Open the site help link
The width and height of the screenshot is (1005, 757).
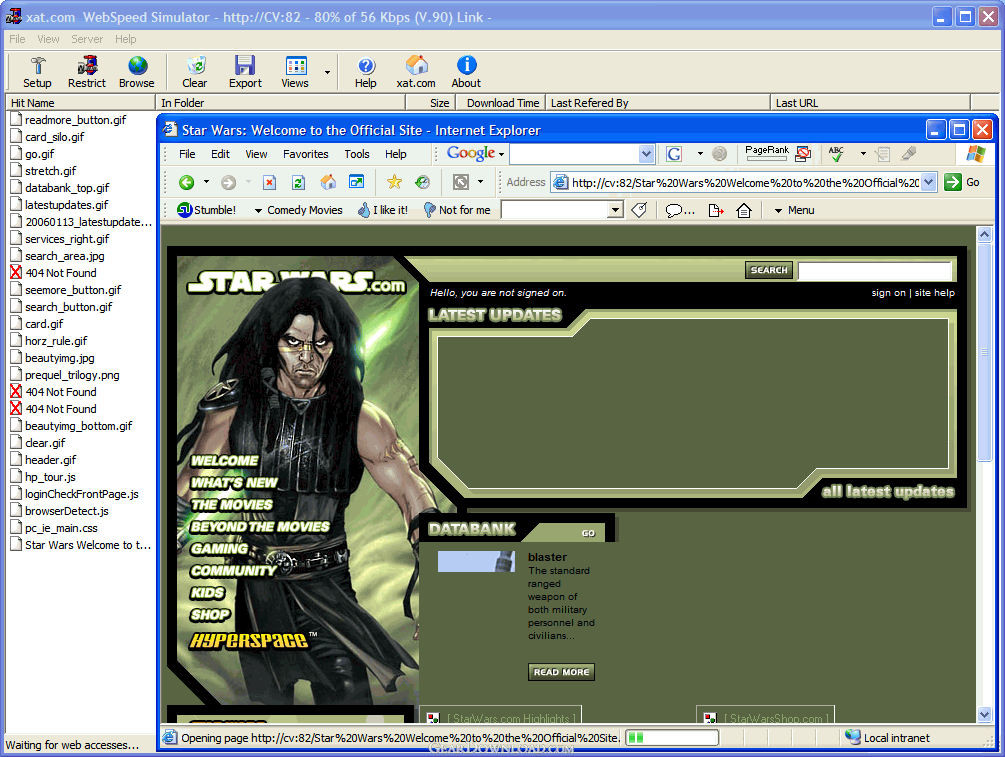[x=934, y=293]
